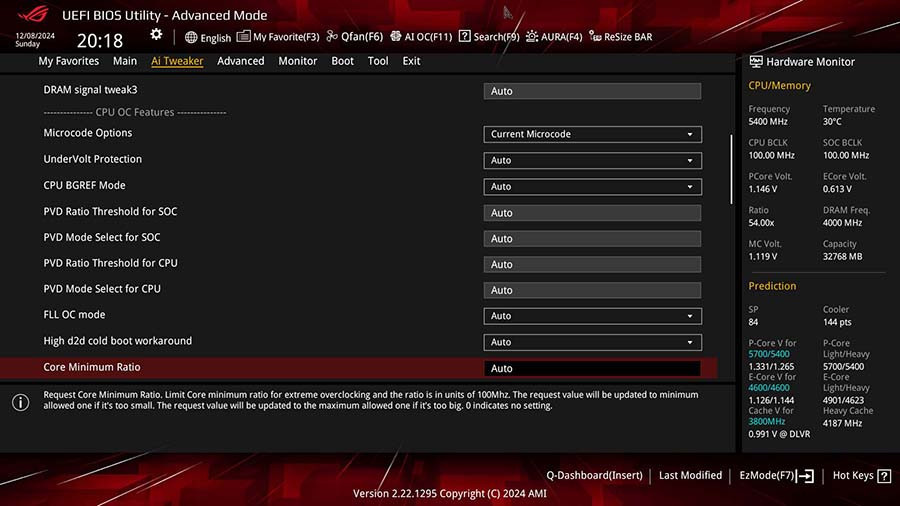Click PVD Ratio Threshold for CPU field
The width and height of the screenshot is (900, 506).
click(x=592, y=264)
